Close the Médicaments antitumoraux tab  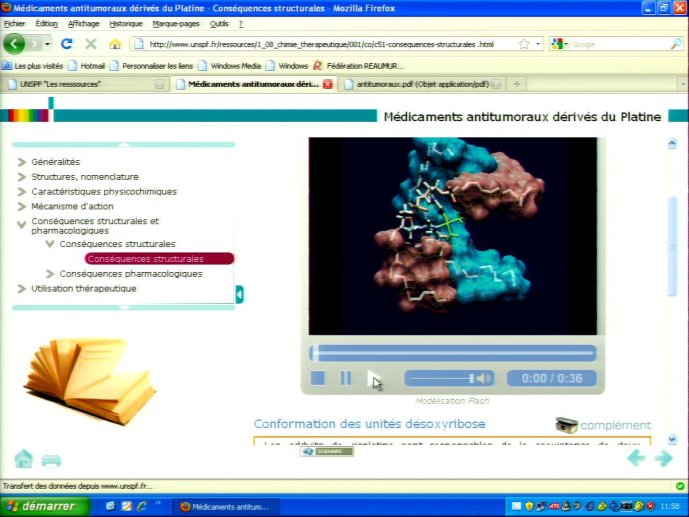point(328,84)
